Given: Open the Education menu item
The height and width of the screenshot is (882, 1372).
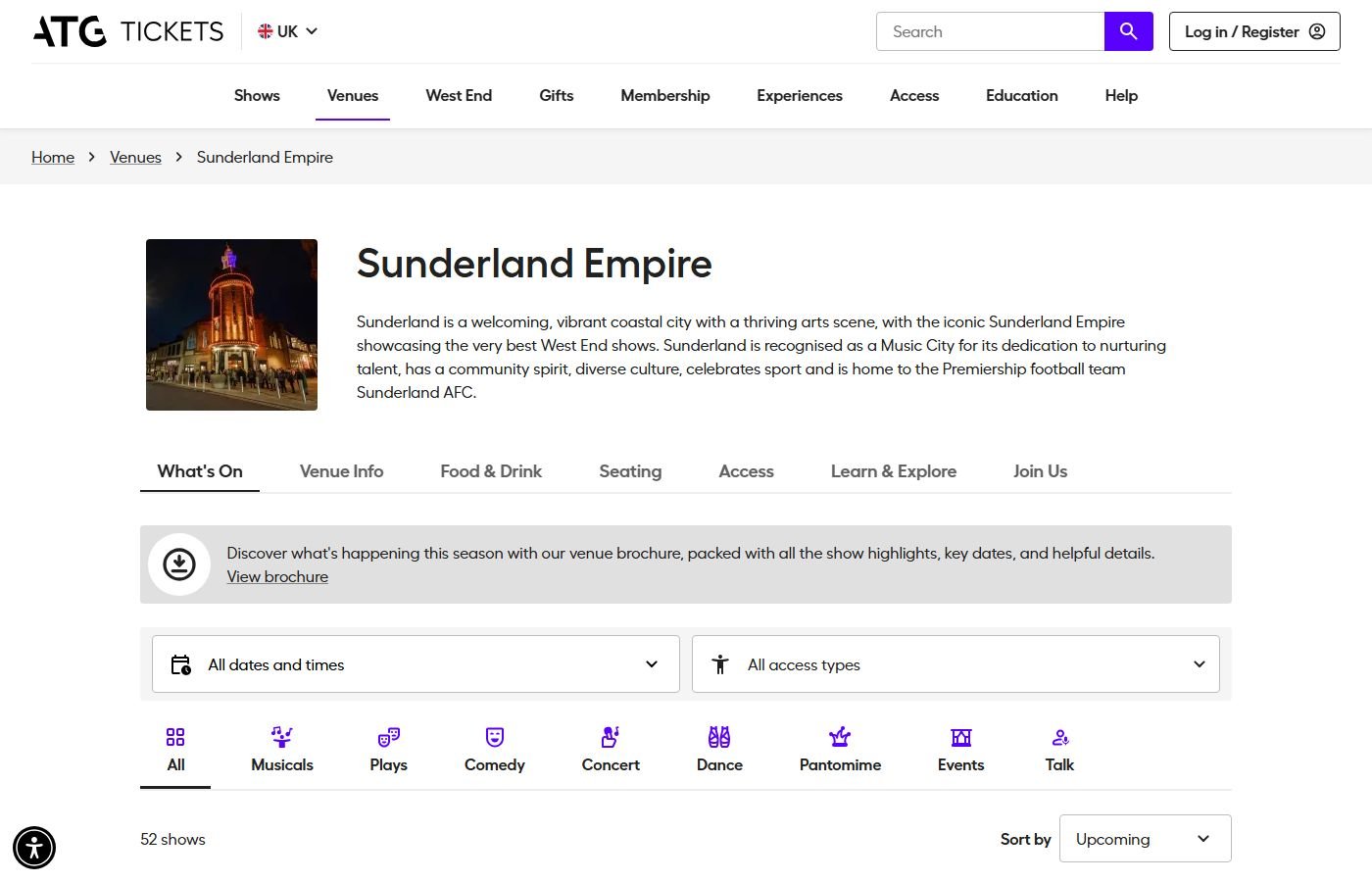Looking at the screenshot, I should [x=1022, y=95].
